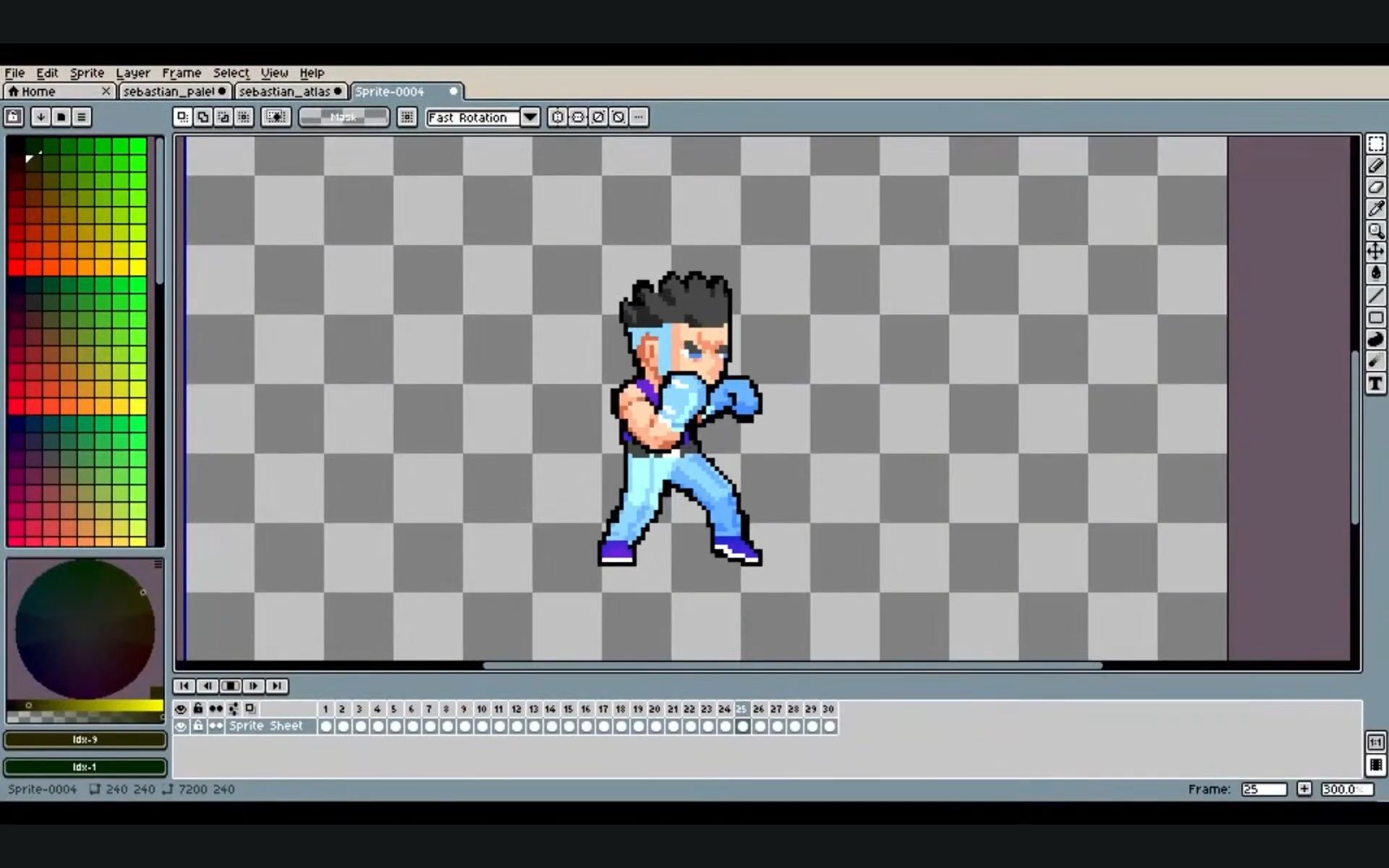
Task: Open the Sprite menu
Action: click(x=87, y=73)
